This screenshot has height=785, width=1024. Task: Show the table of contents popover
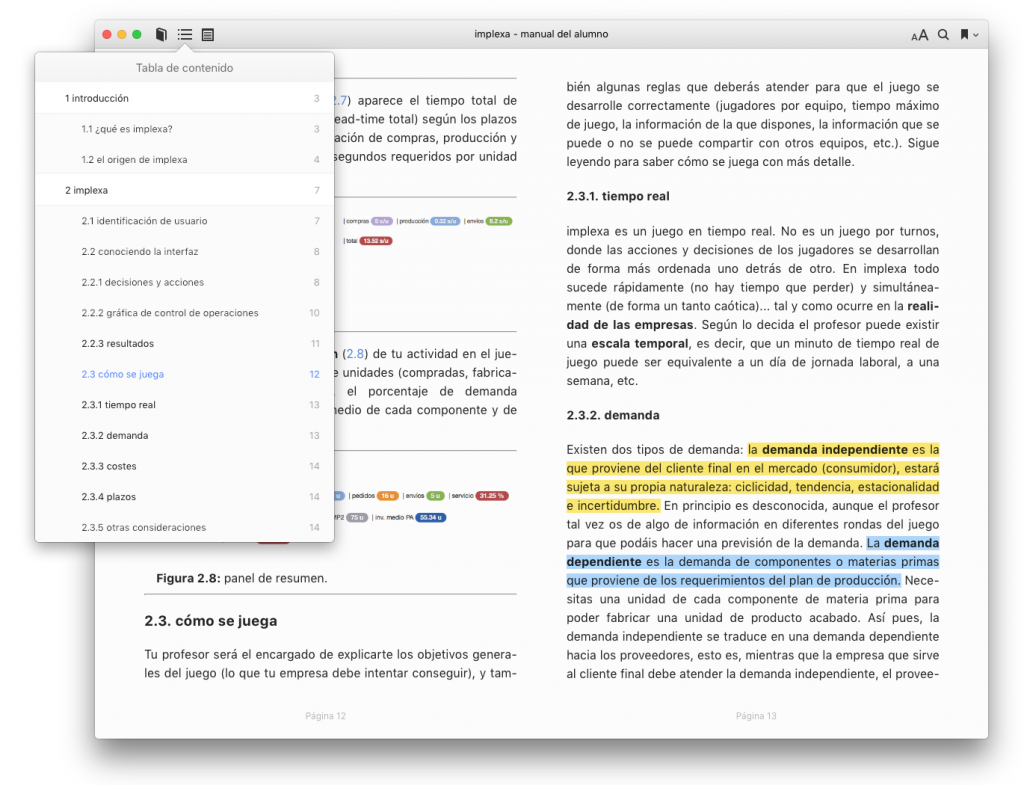tap(184, 34)
